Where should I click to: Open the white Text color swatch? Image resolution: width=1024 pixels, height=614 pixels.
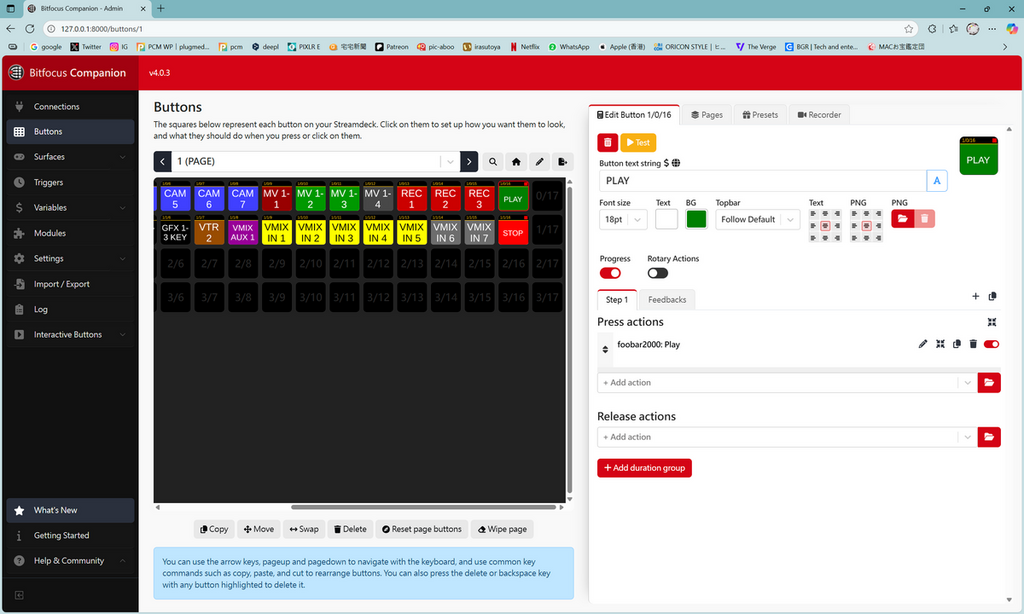pyautogui.click(x=666, y=219)
